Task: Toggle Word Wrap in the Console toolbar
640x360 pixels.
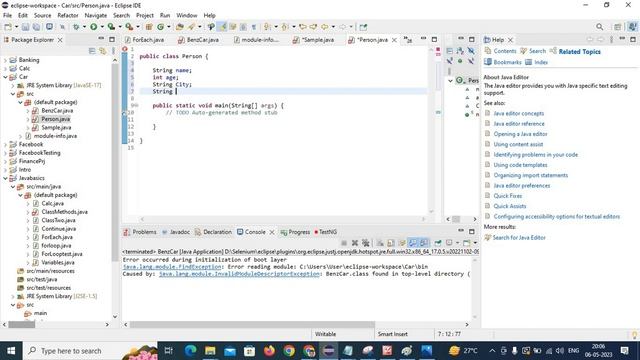Action: [402, 243]
